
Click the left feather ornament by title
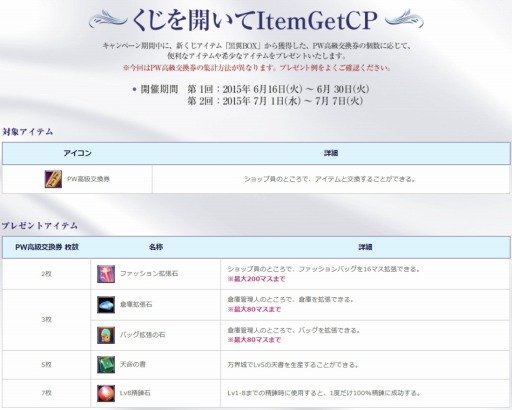point(108,19)
